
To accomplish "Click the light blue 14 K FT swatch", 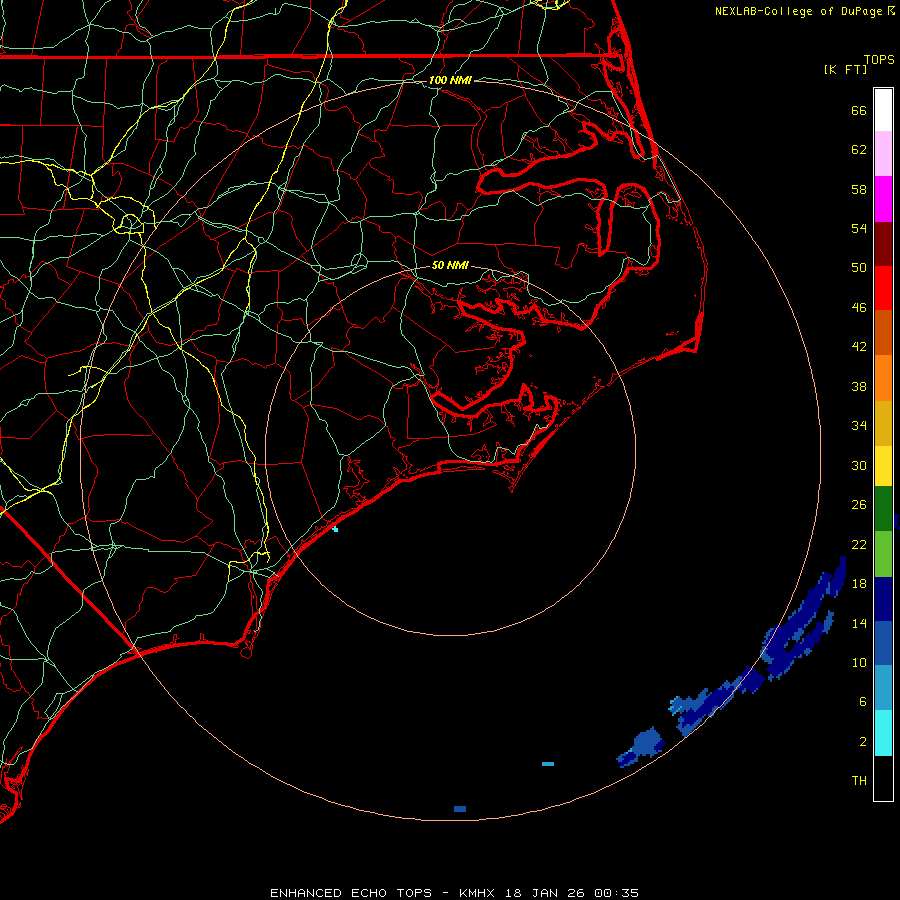I will coord(883,688).
